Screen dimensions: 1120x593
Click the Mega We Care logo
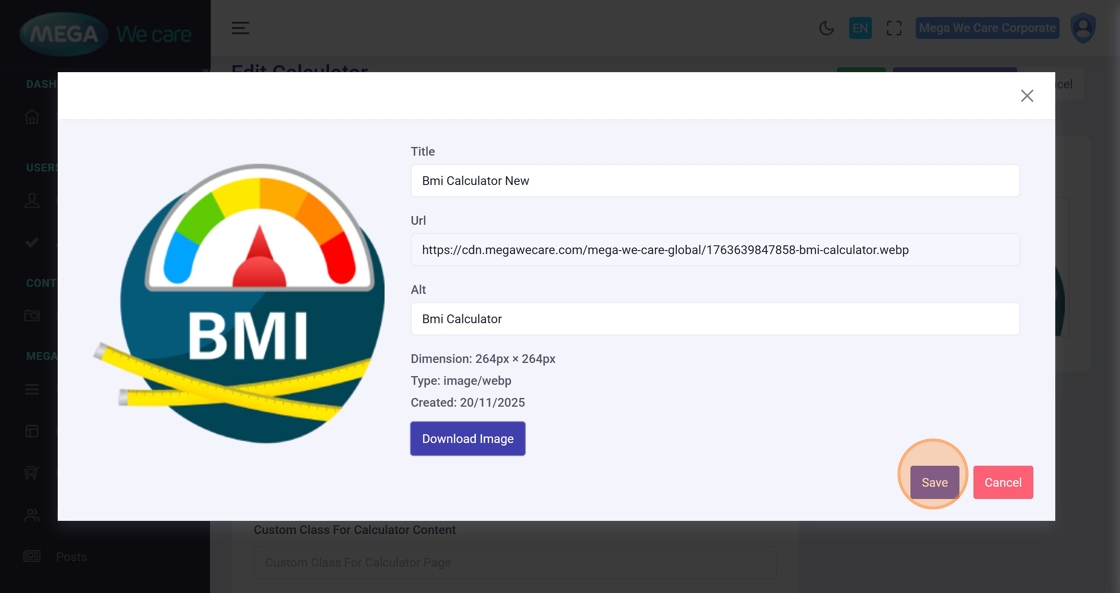[x=105, y=34]
